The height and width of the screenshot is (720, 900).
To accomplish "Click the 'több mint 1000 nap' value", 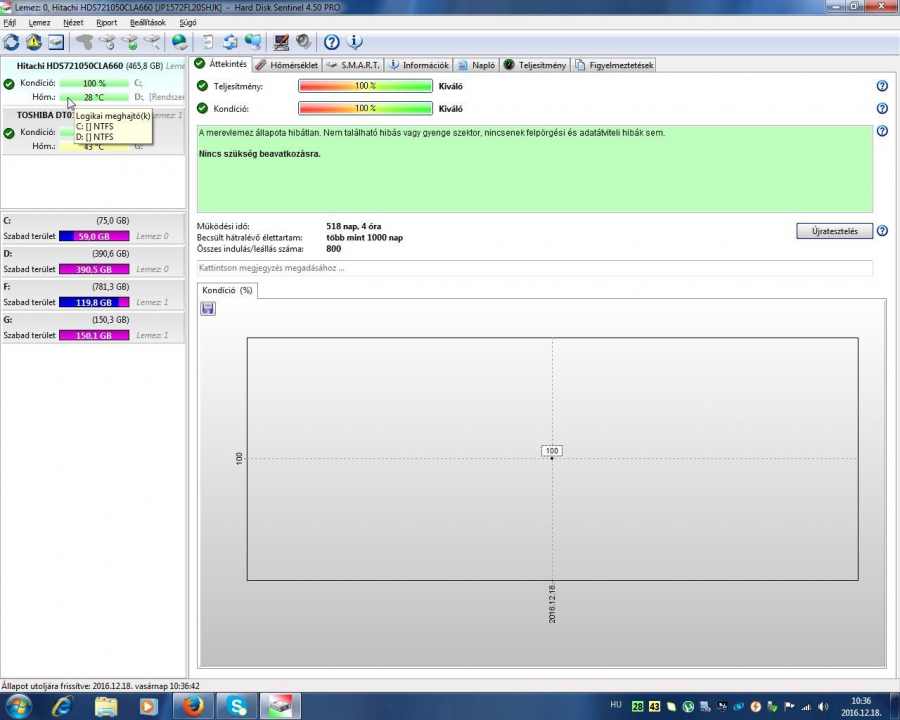I will [x=364, y=238].
